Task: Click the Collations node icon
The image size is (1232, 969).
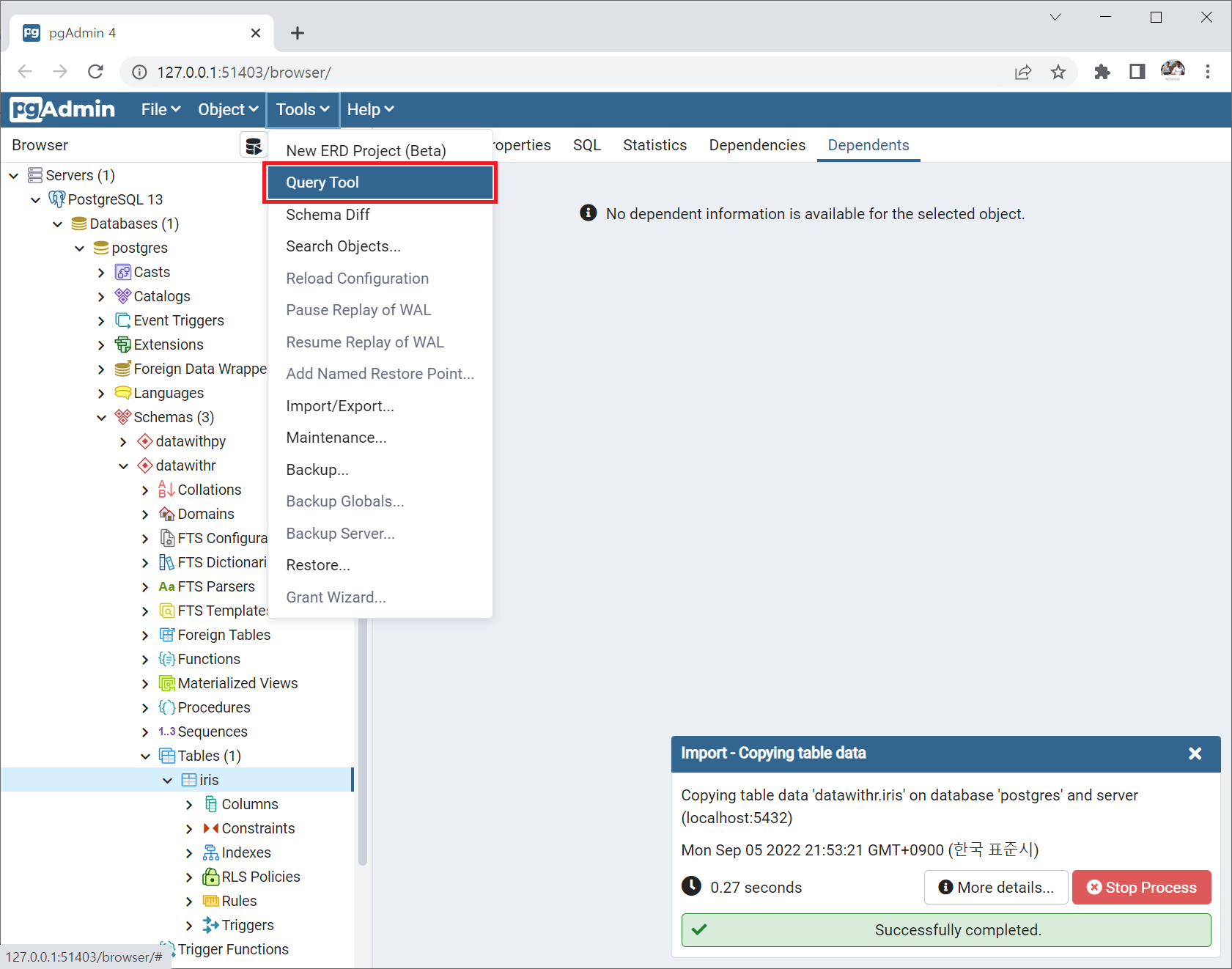Action: coord(167,490)
